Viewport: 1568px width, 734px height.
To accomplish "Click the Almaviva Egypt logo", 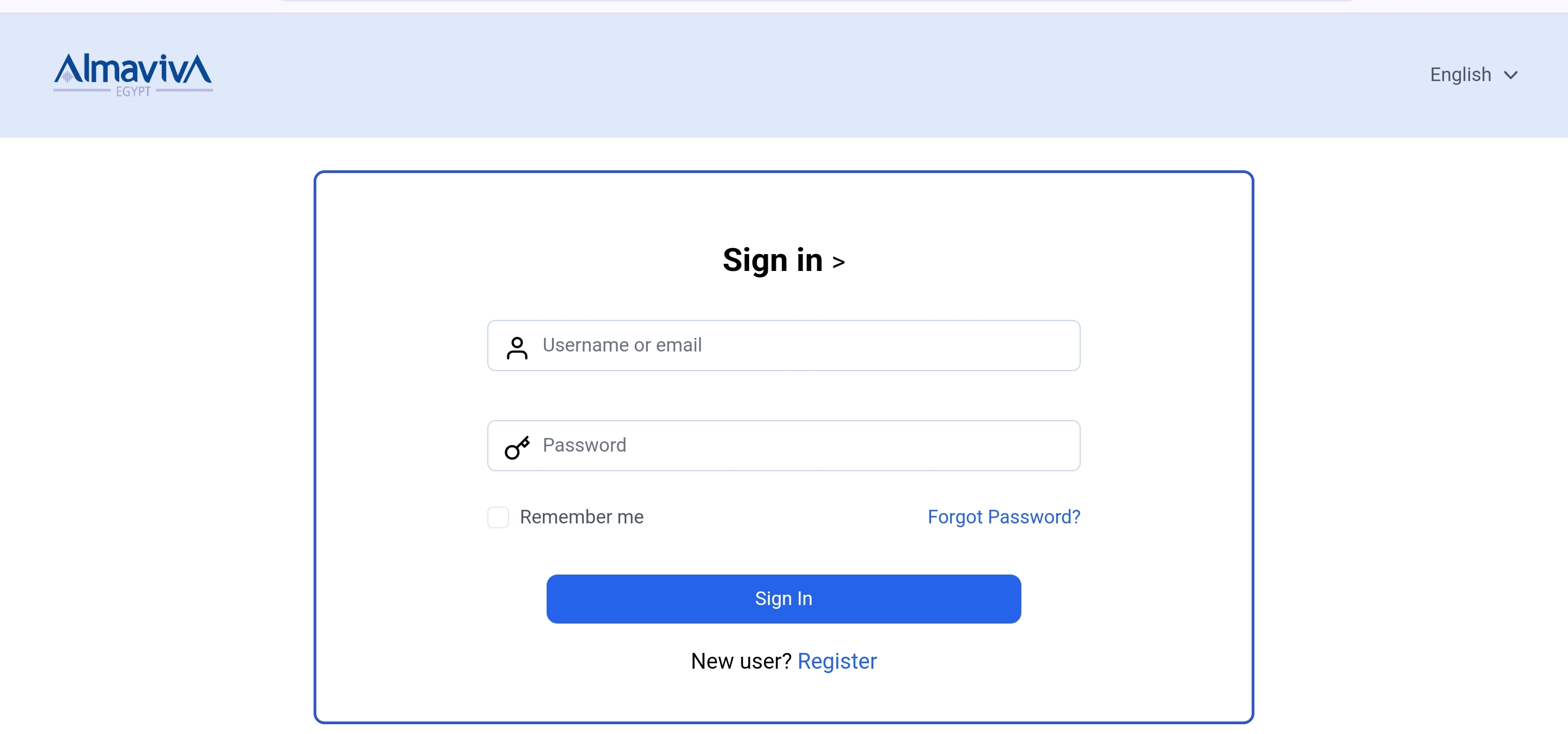I will coord(133,75).
